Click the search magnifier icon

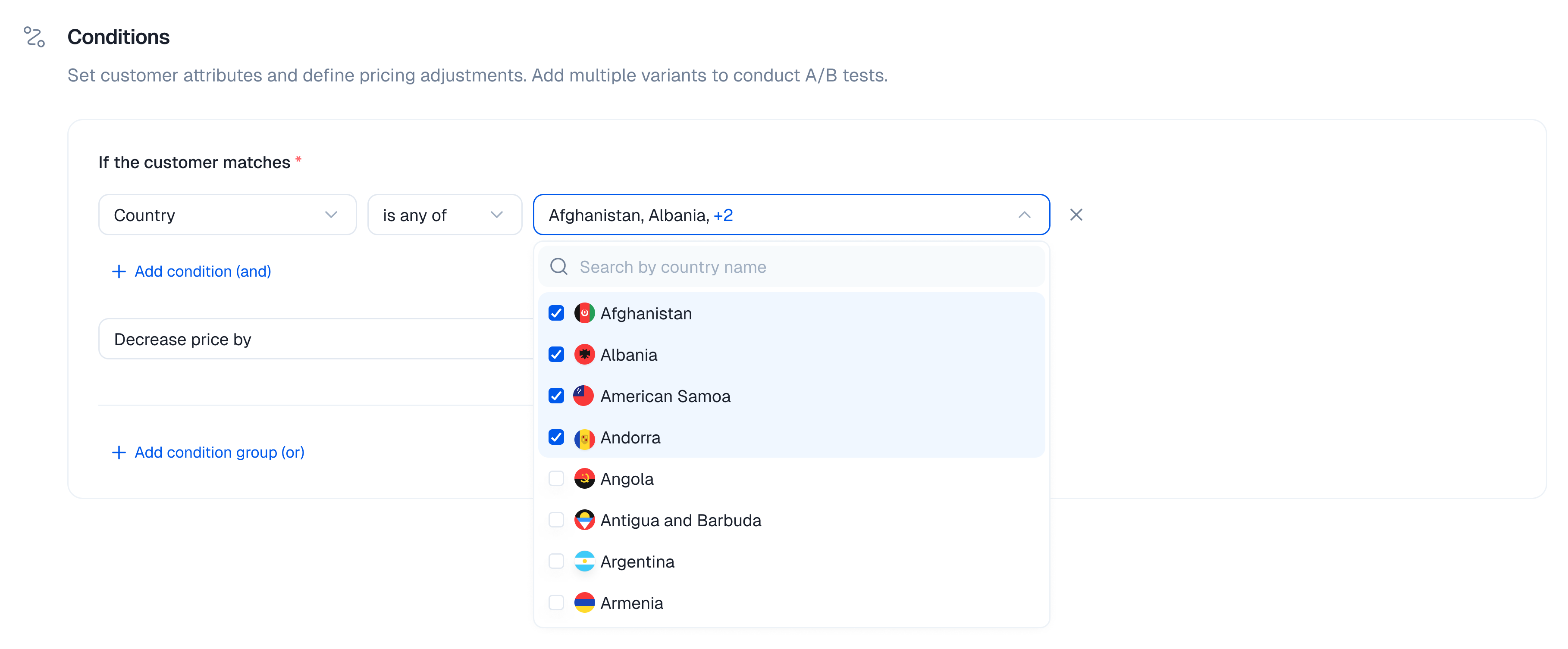click(558, 266)
